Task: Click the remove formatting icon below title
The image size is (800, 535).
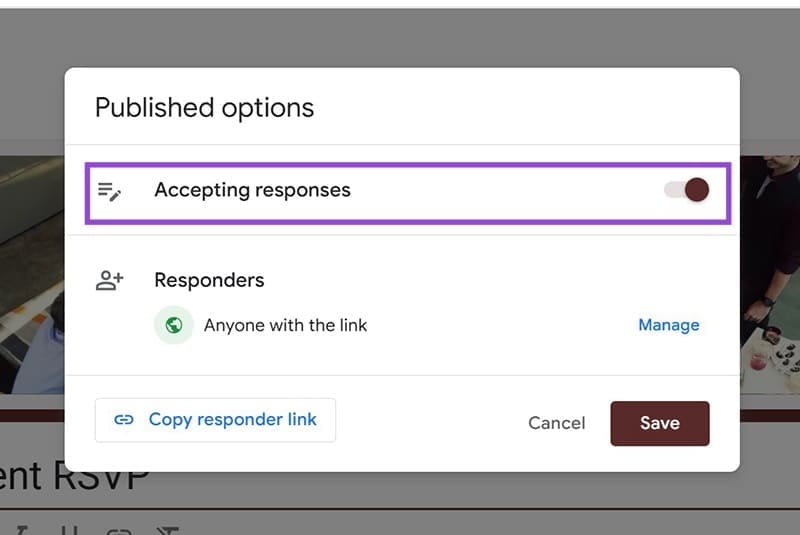Action: coord(167,528)
